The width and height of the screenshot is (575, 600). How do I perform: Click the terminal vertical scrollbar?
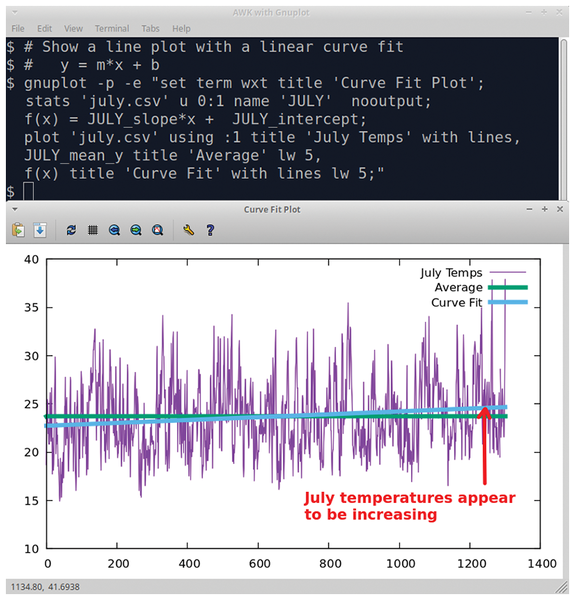tap(563, 119)
